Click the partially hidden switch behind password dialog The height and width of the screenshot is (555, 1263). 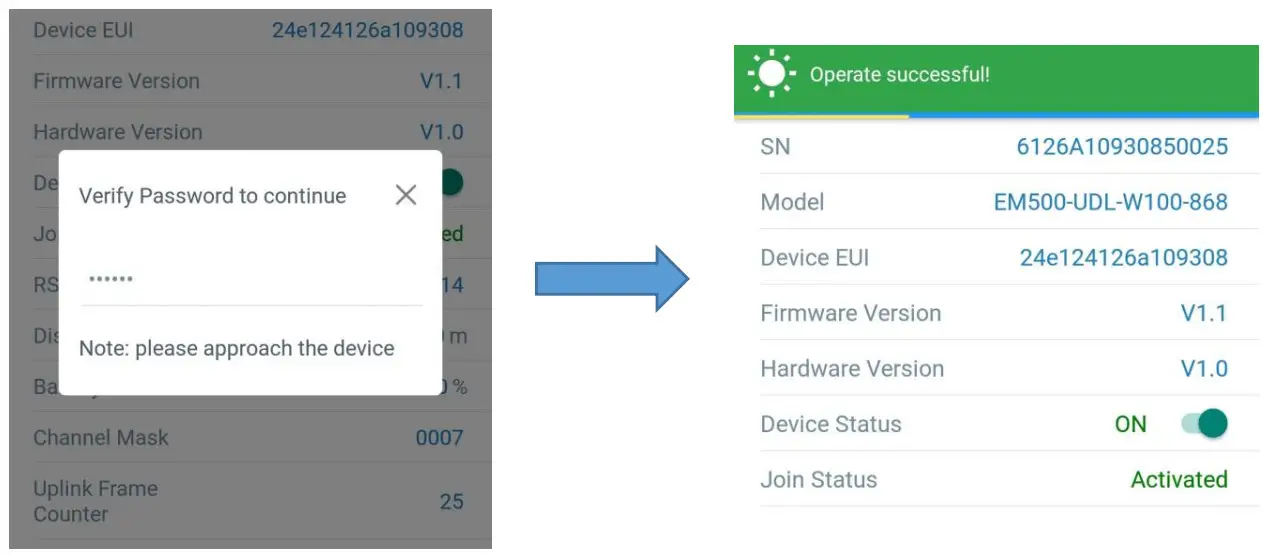[452, 182]
